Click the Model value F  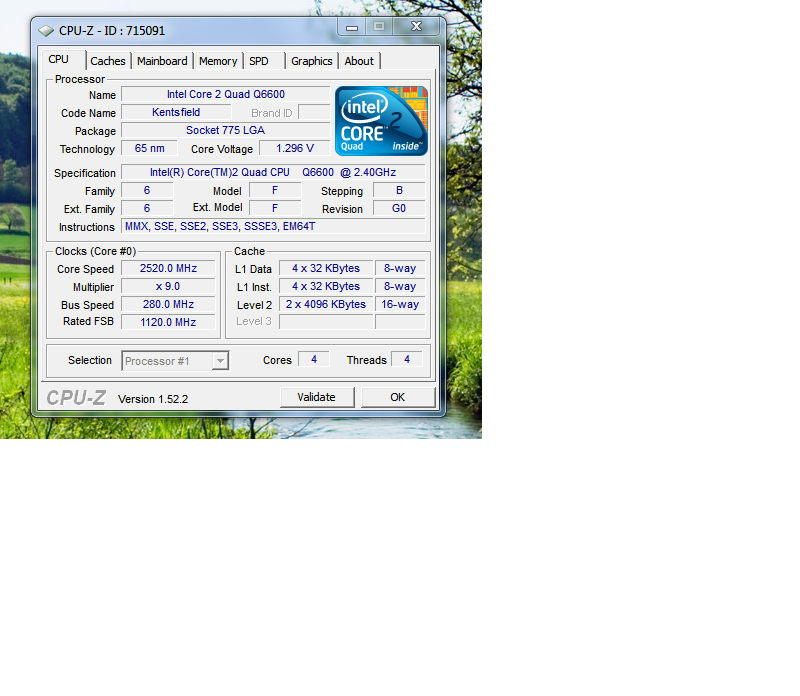tap(275, 190)
